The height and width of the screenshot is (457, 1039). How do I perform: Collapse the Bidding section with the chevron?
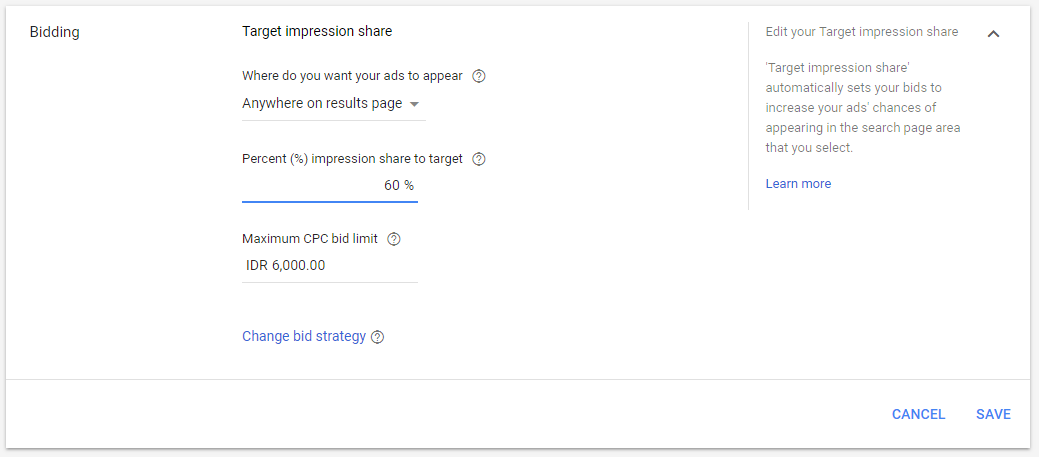click(993, 33)
